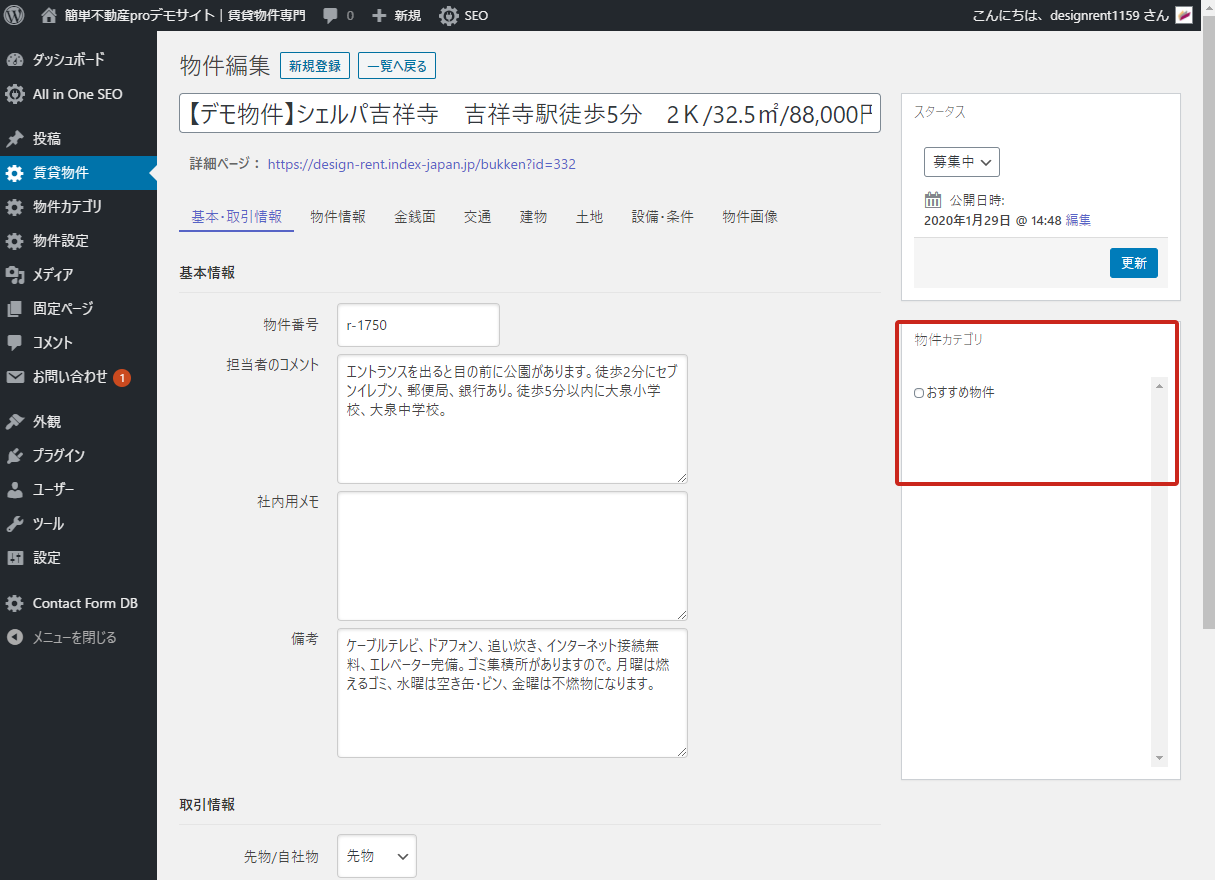Expand the 先物/自社物 dropdown
Viewport: 1215px width, 880px height.
coord(376,857)
